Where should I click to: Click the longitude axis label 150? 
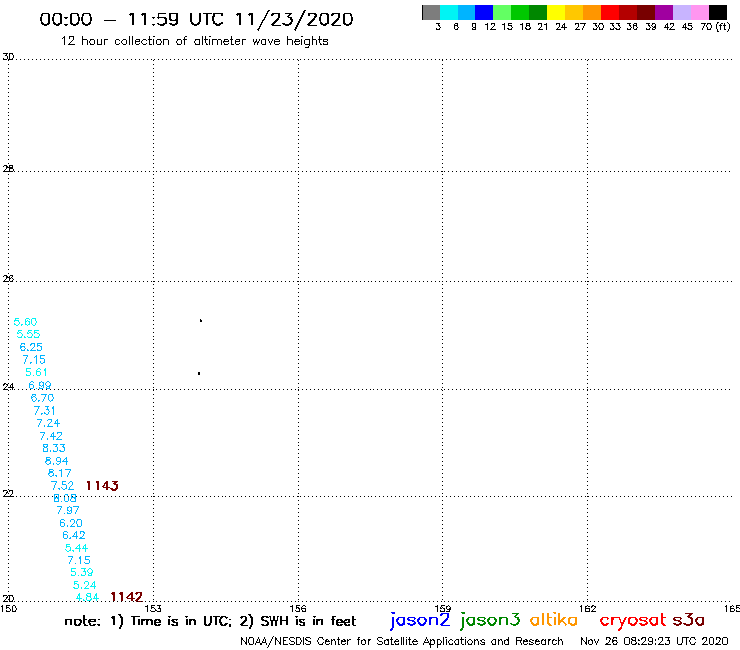[x=8, y=608]
